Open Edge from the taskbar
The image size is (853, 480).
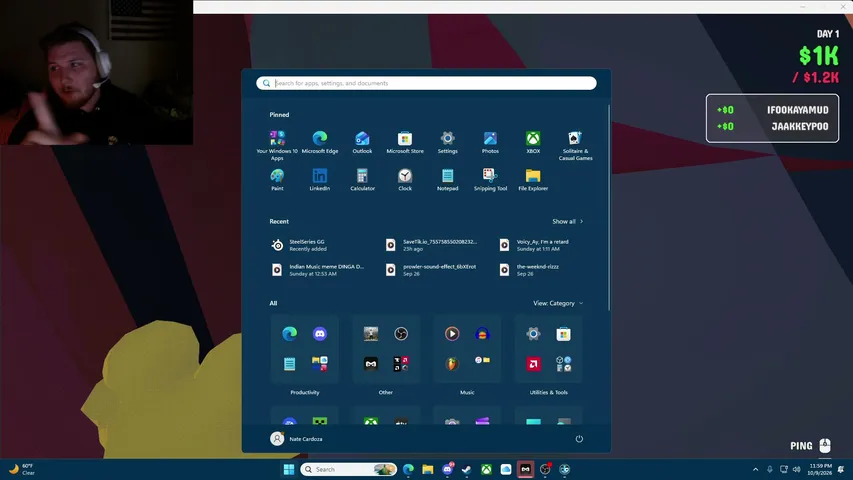[x=408, y=469]
